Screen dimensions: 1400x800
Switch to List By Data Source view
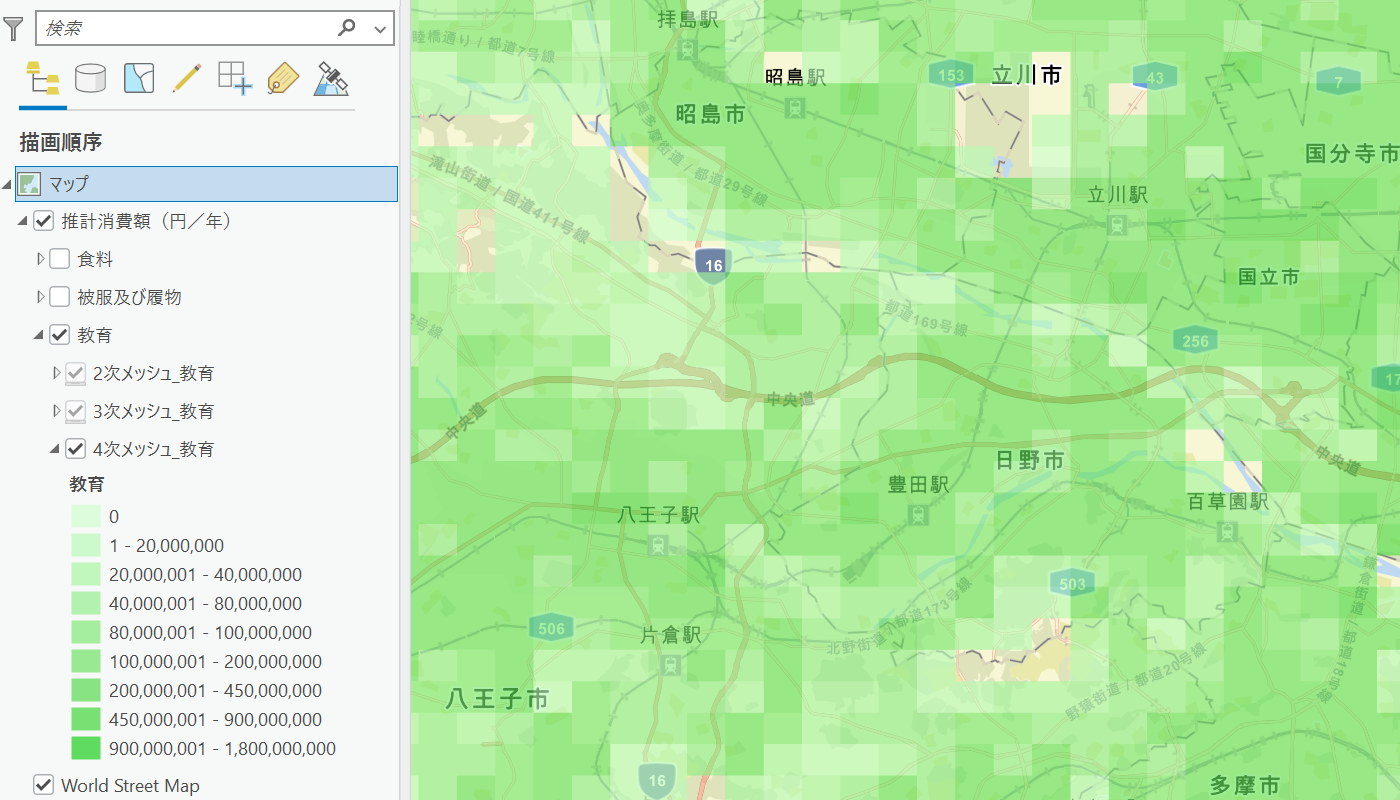(x=90, y=78)
